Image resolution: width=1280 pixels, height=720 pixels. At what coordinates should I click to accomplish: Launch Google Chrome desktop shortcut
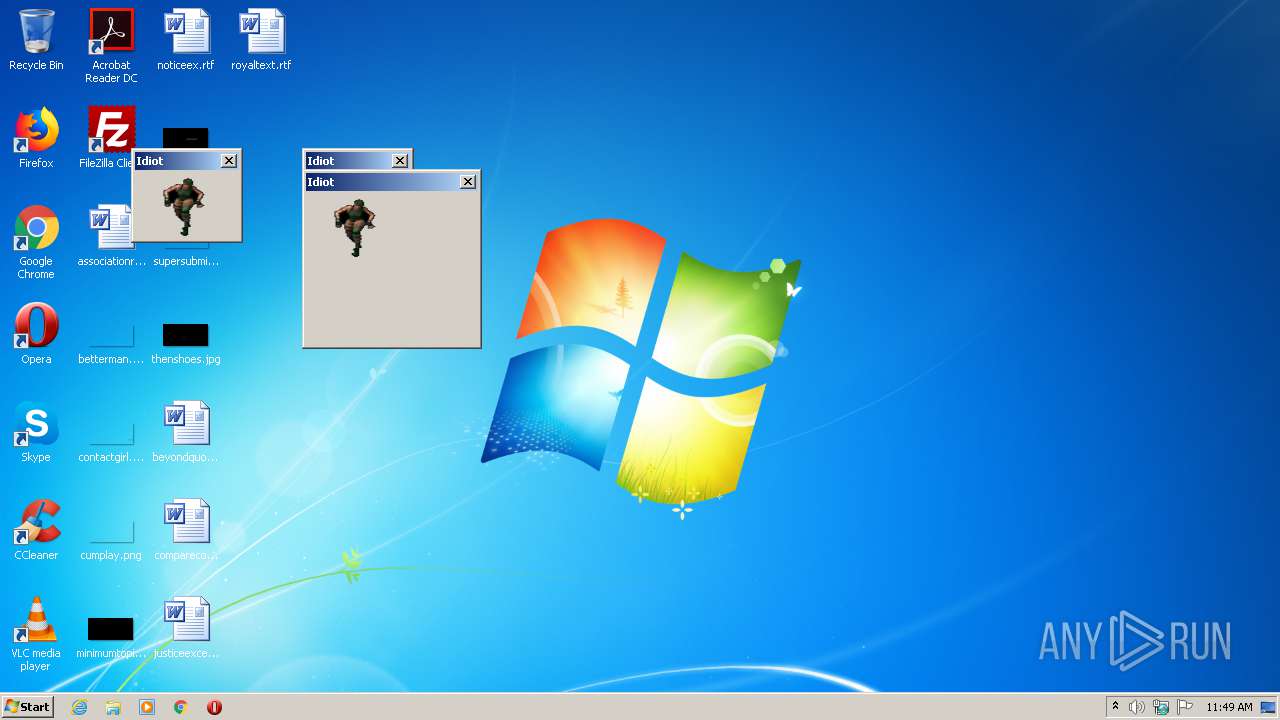click(36, 242)
